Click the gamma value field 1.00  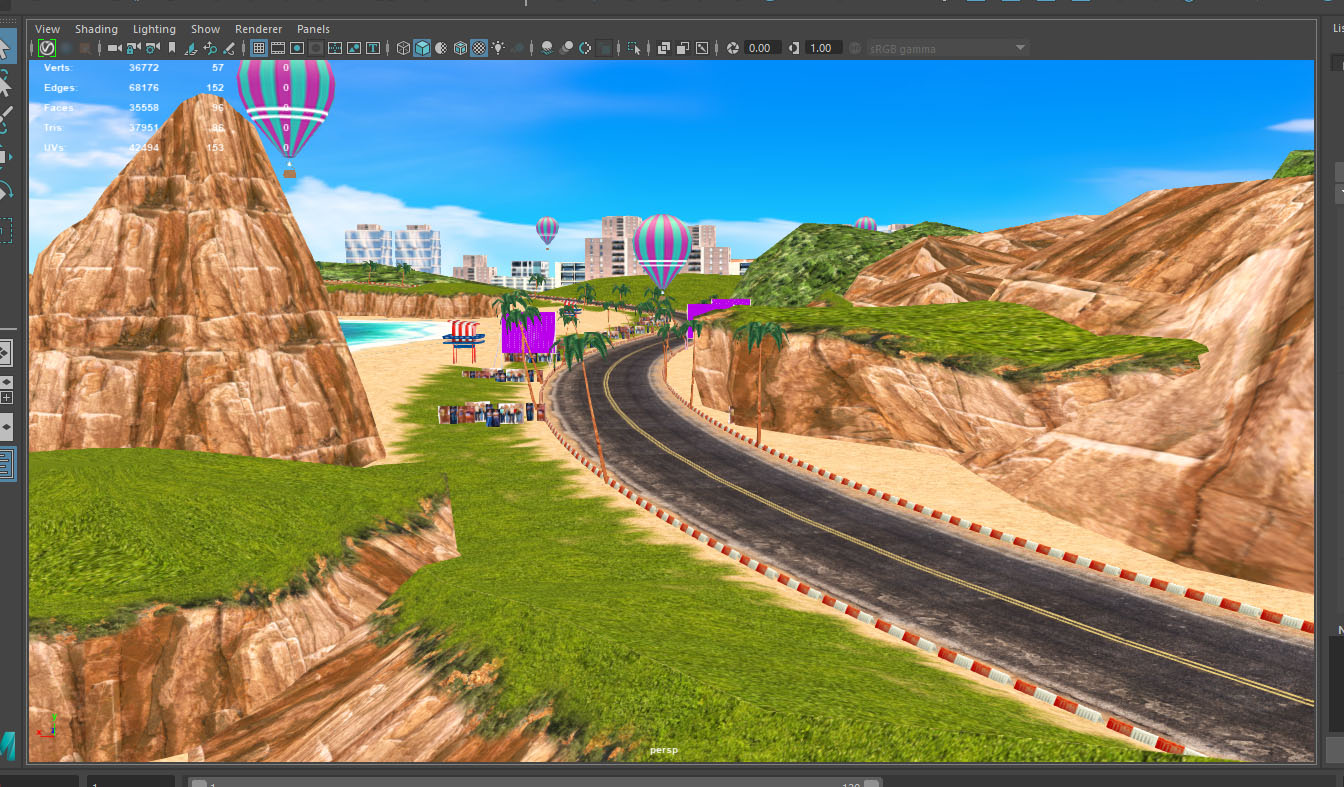821,48
